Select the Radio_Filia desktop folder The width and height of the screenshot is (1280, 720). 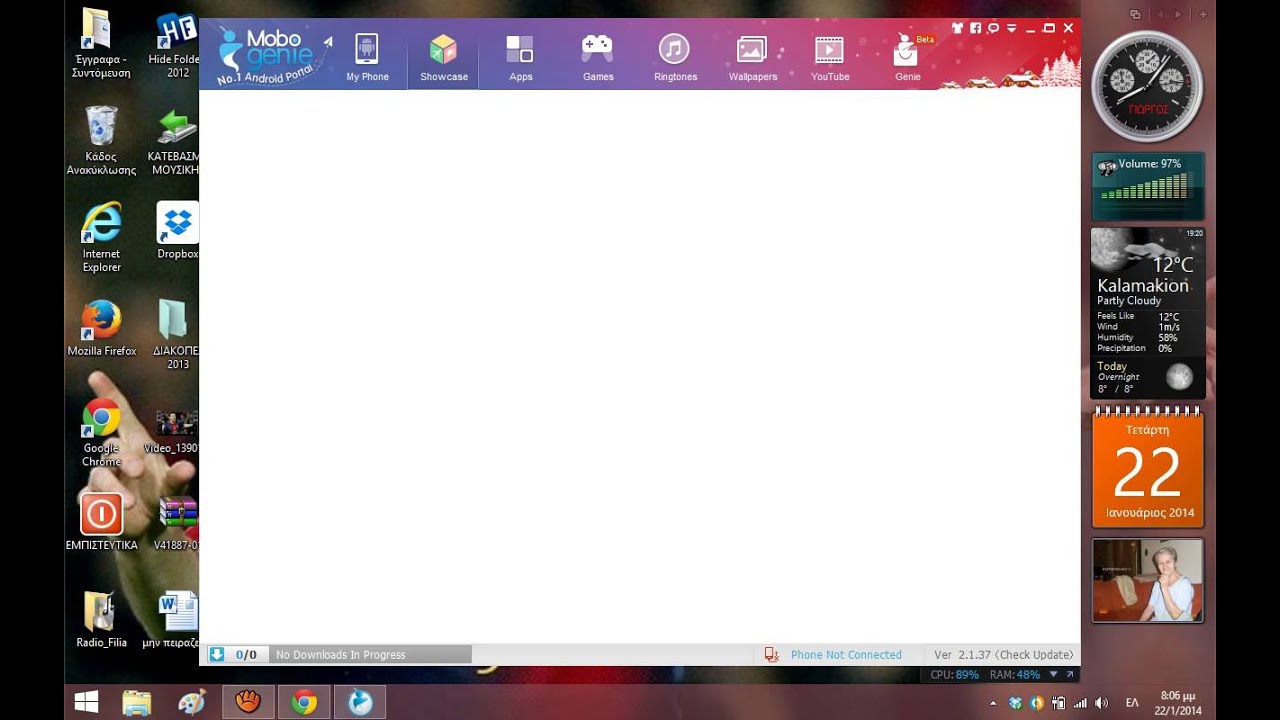tap(101, 620)
